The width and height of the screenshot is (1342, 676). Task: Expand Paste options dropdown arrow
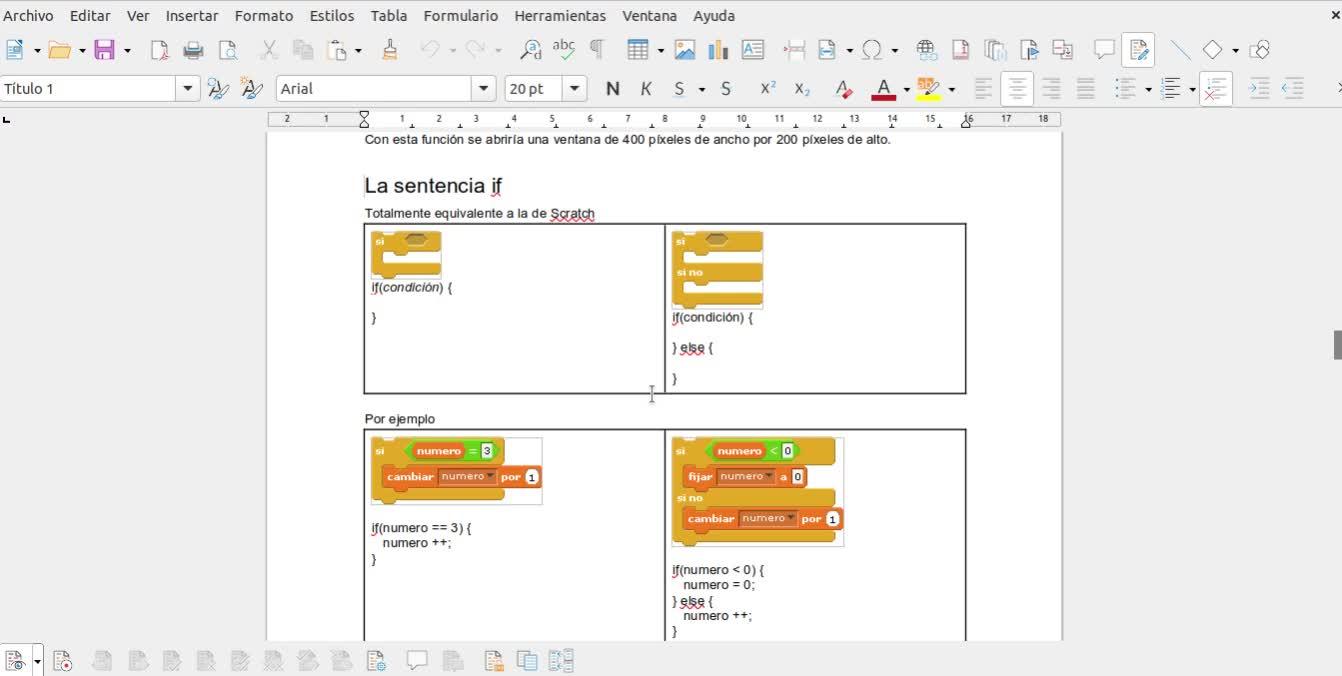(x=358, y=50)
